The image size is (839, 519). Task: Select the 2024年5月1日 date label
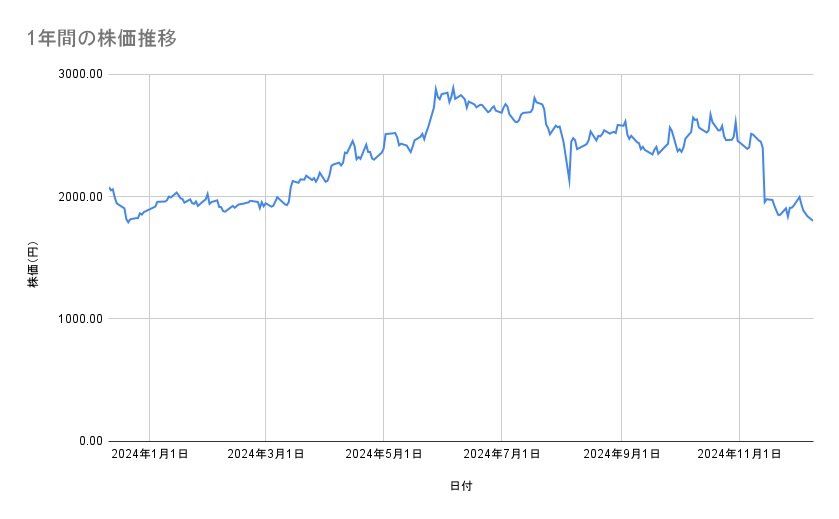pos(384,455)
